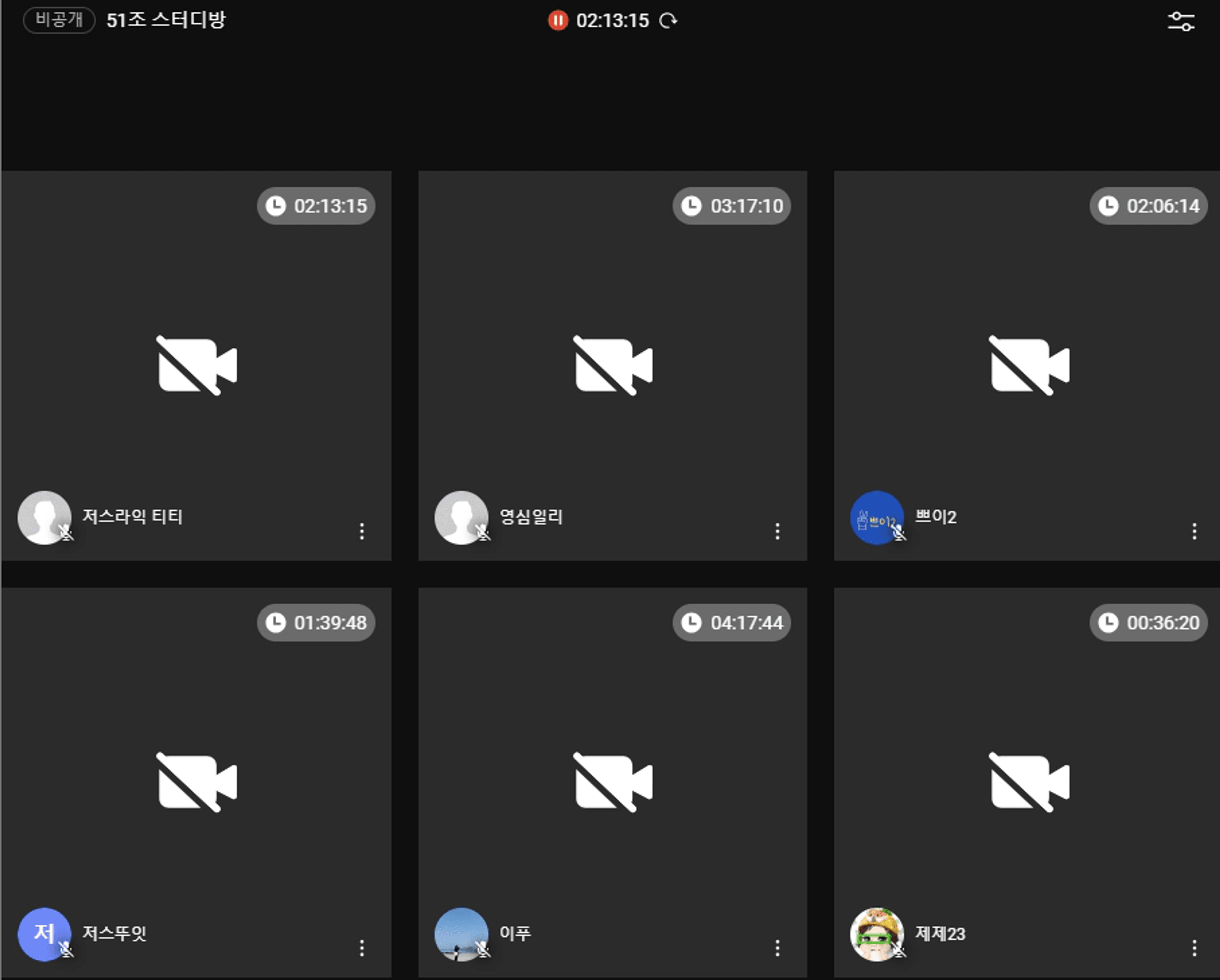Open more options menu for 뽀이2
Viewport: 1220px width, 980px height.
coord(1194,531)
